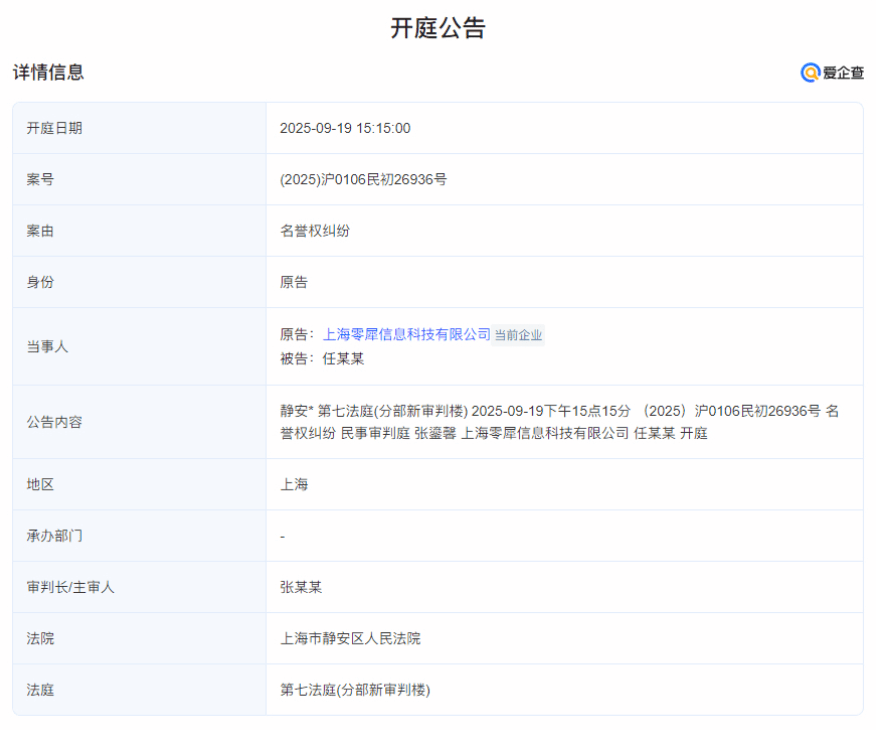The image size is (876, 730).
Task: Click the 承办部门 row label
Action: pos(54,537)
